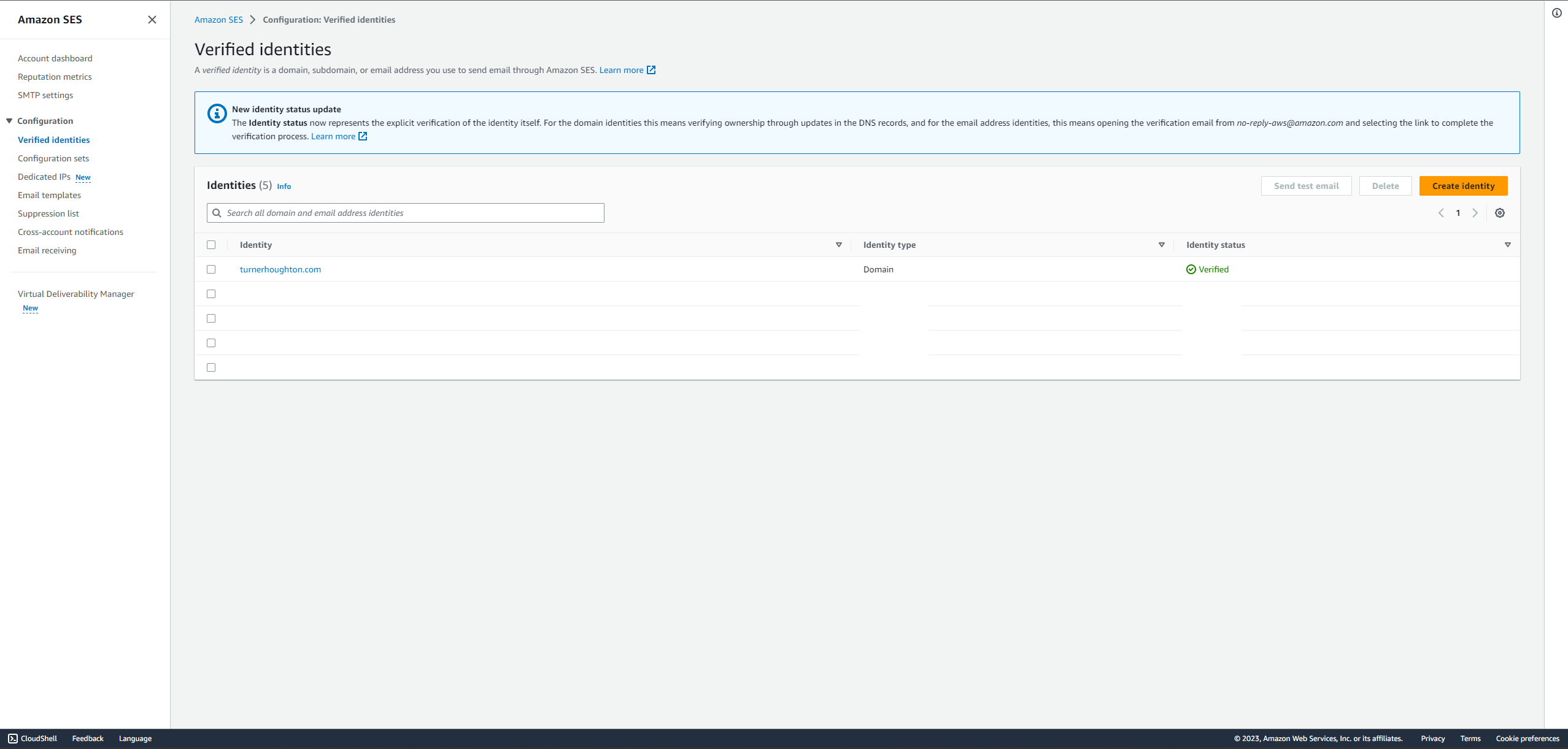Open Configuration sets
1568x749 pixels.
(53, 158)
